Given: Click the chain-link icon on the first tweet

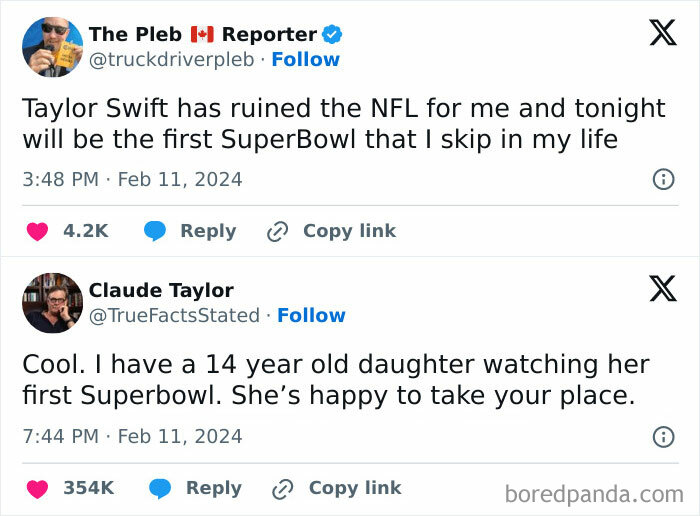Looking at the screenshot, I should point(277,231).
